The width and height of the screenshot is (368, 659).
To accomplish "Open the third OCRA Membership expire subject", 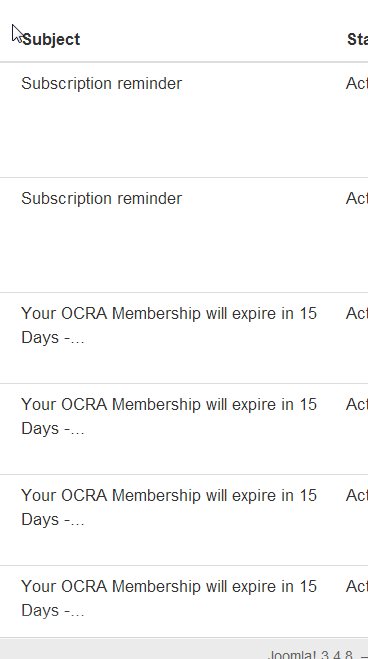I will 169,507.
